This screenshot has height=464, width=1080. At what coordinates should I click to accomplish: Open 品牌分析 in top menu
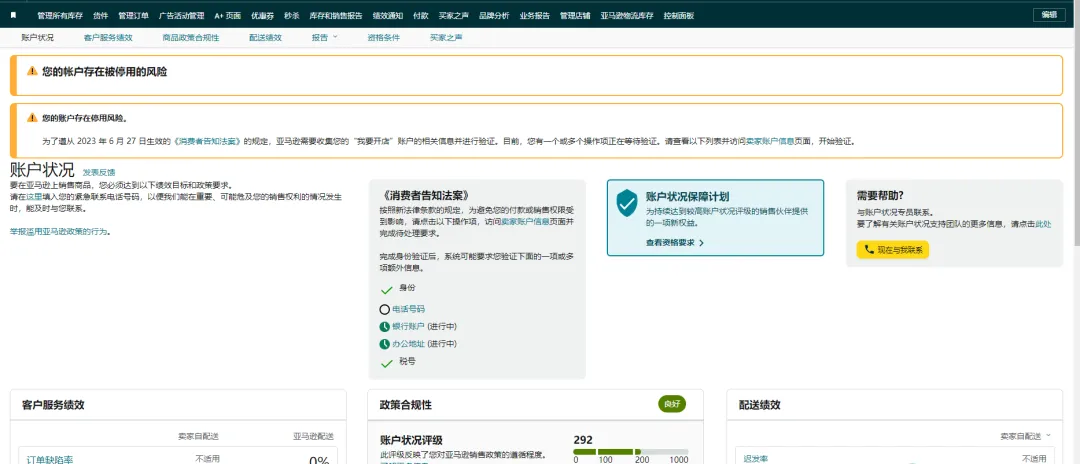coord(494,15)
